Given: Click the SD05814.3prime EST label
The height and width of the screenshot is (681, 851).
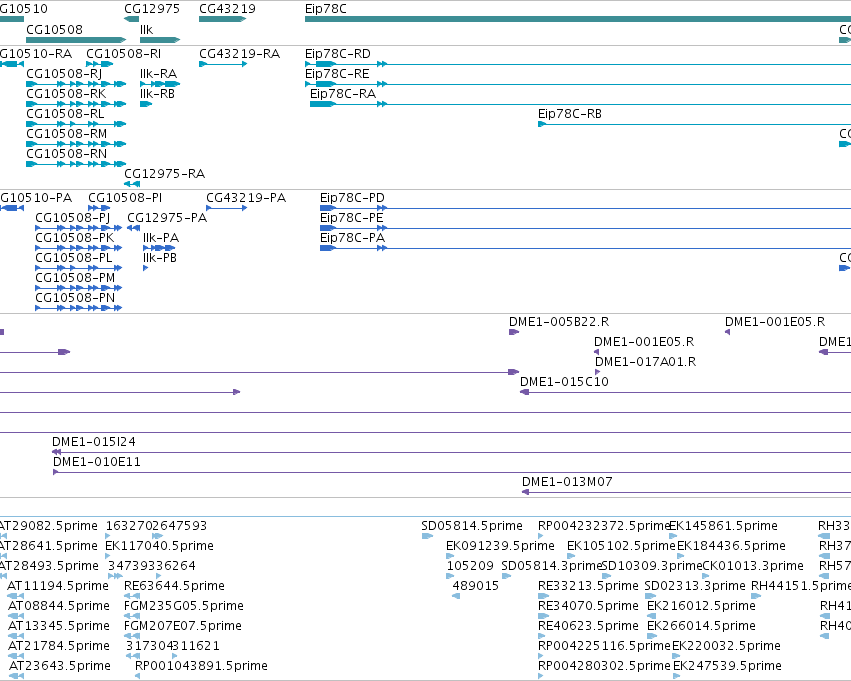Looking at the screenshot, I should [552, 567].
